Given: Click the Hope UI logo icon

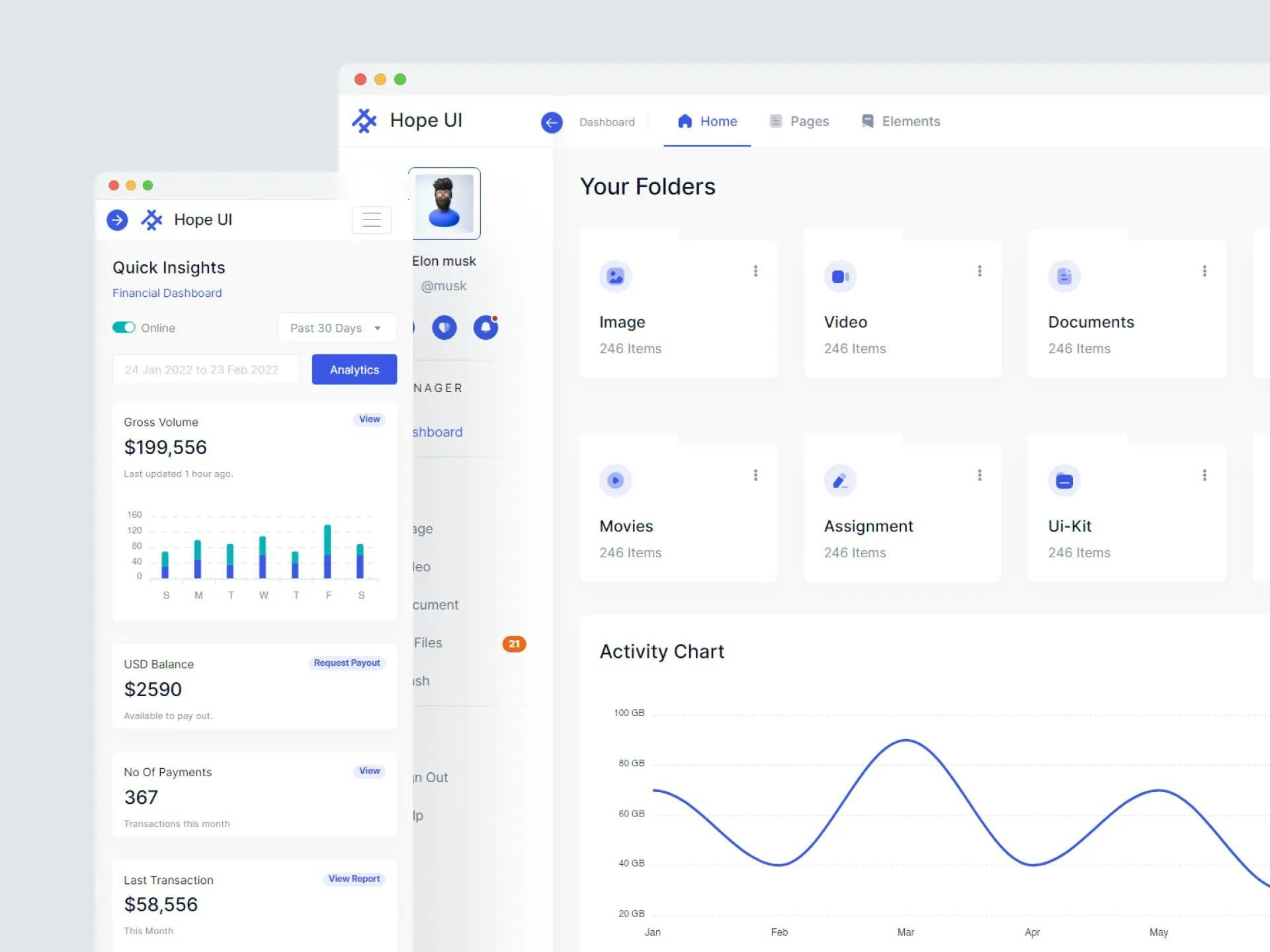Looking at the screenshot, I should [364, 120].
